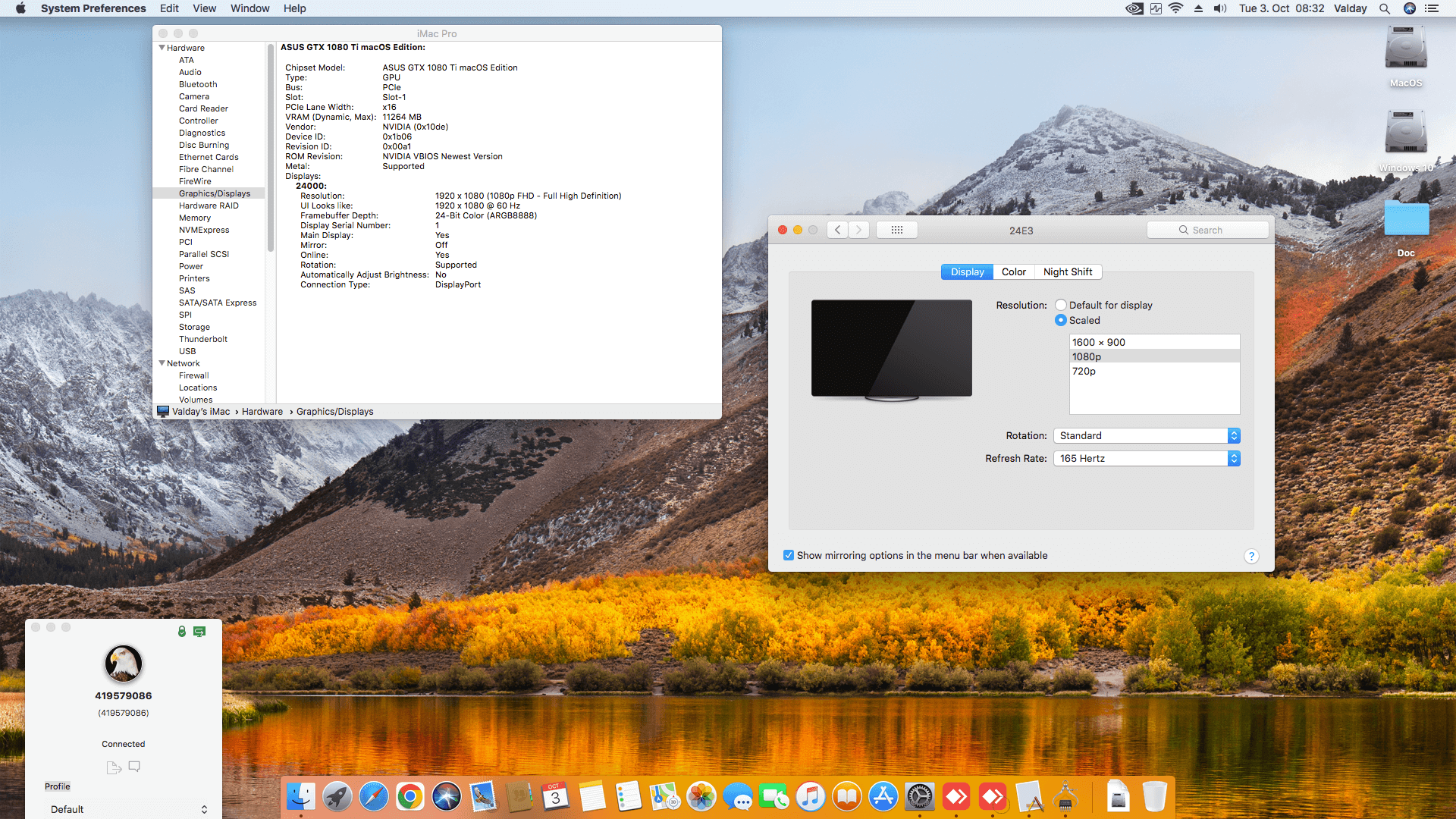Select Memory in the Hardware list
The height and width of the screenshot is (819, 1456).
coord(195,218)
